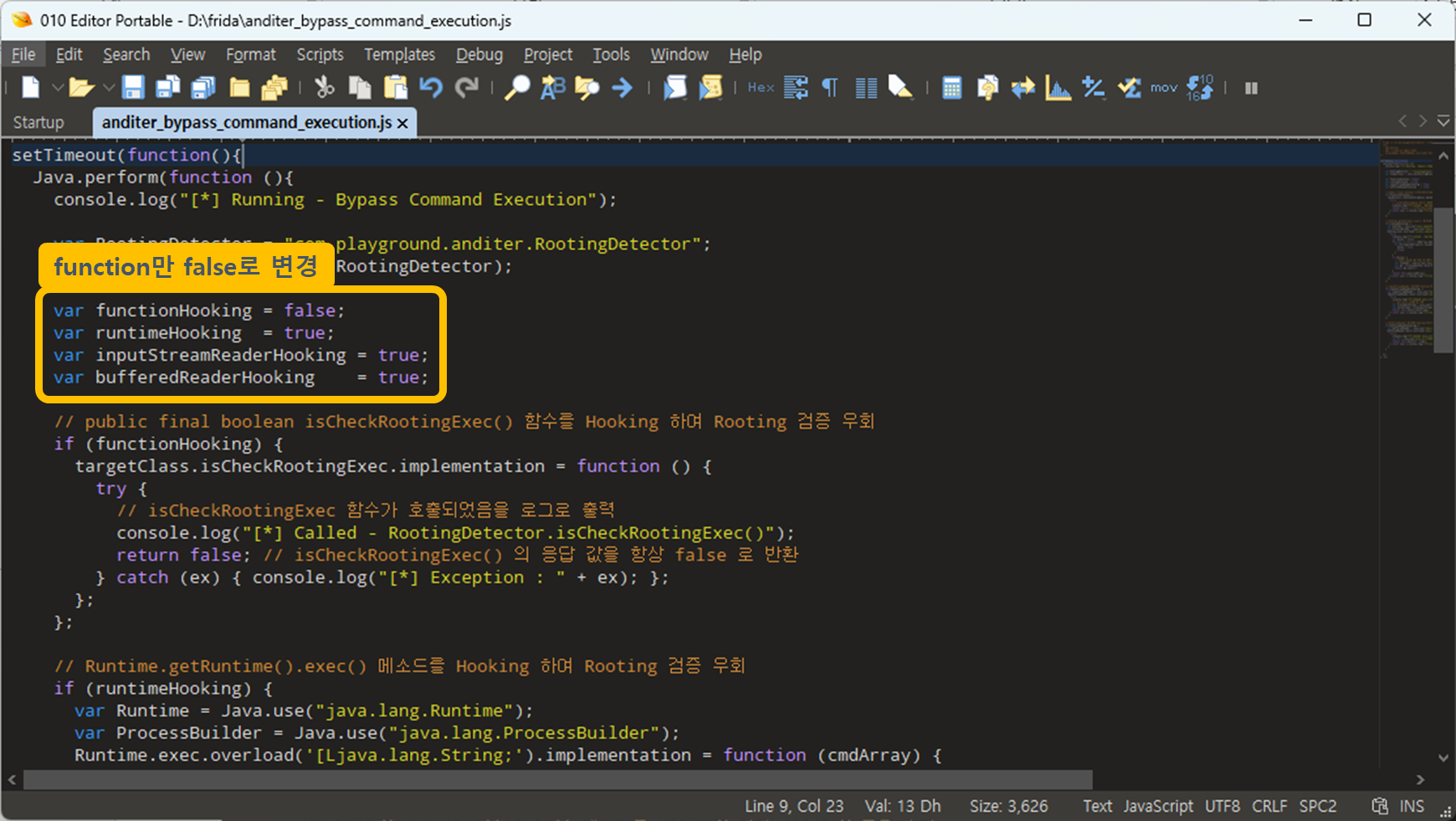Close the anditer_bypass_command_execution.js tab
This screenshot has width=1456, height=821.
coord(402,123)
